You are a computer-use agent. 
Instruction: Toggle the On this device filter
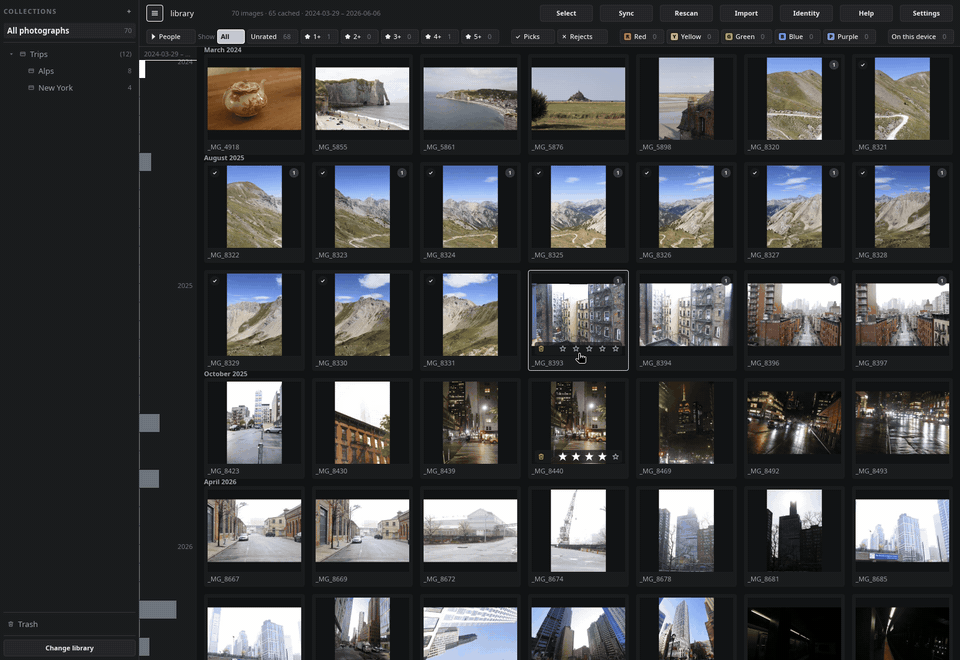tap(920, 37)
